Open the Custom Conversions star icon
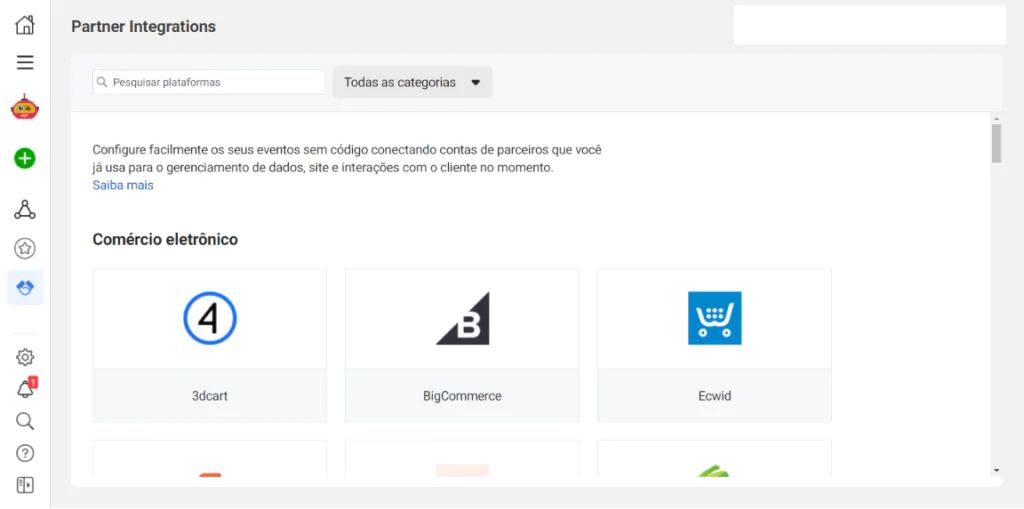The height and width of the screenshot is (509, 1024). click(x=25, y=248)
